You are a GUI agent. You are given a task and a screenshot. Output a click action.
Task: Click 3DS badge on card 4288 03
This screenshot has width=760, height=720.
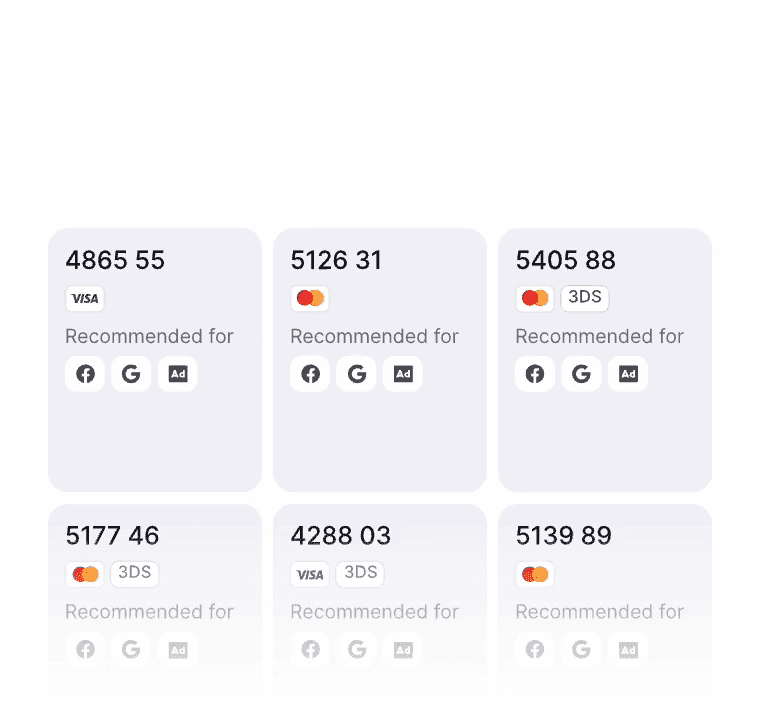coord(360,572)
